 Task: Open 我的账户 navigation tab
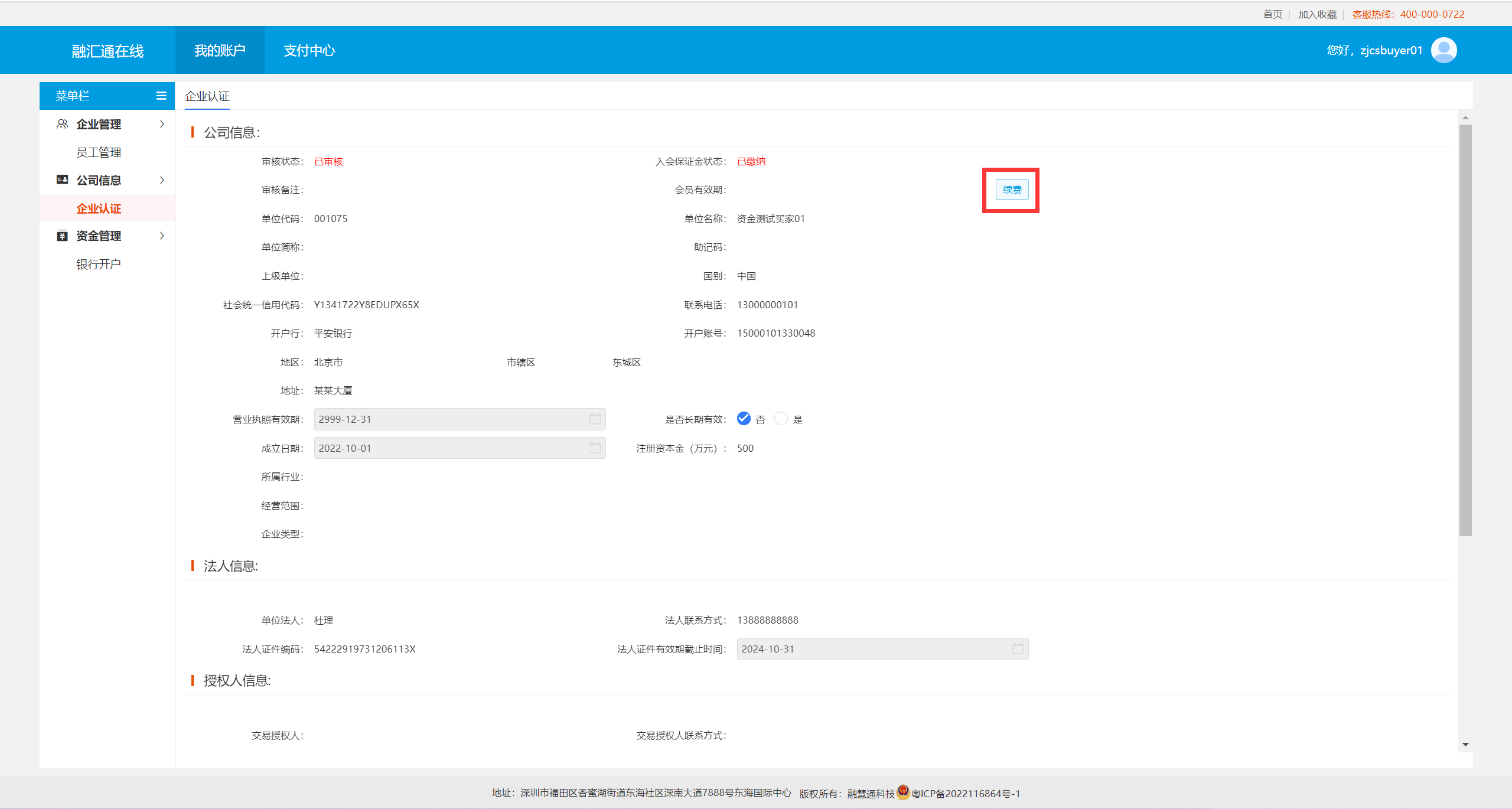(x=220, y=51)
